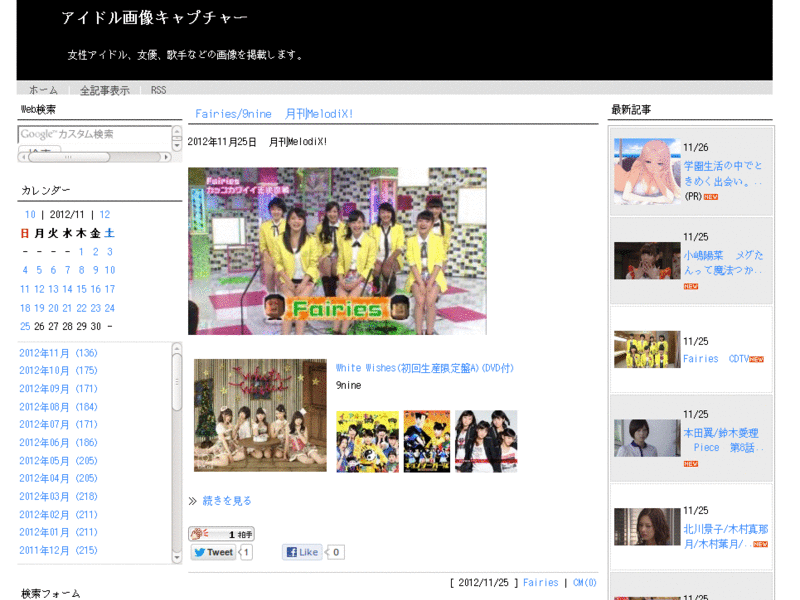800x600 pixels.
Task: Click the Google custom search input field
Action: [95, 135]
